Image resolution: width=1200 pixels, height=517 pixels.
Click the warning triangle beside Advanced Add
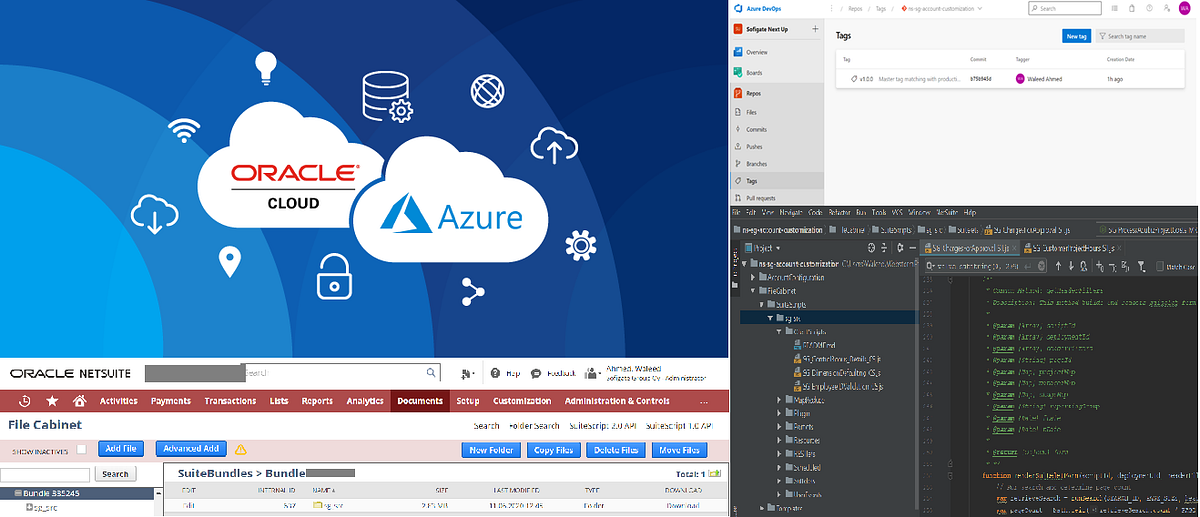[x=240, y=450]
